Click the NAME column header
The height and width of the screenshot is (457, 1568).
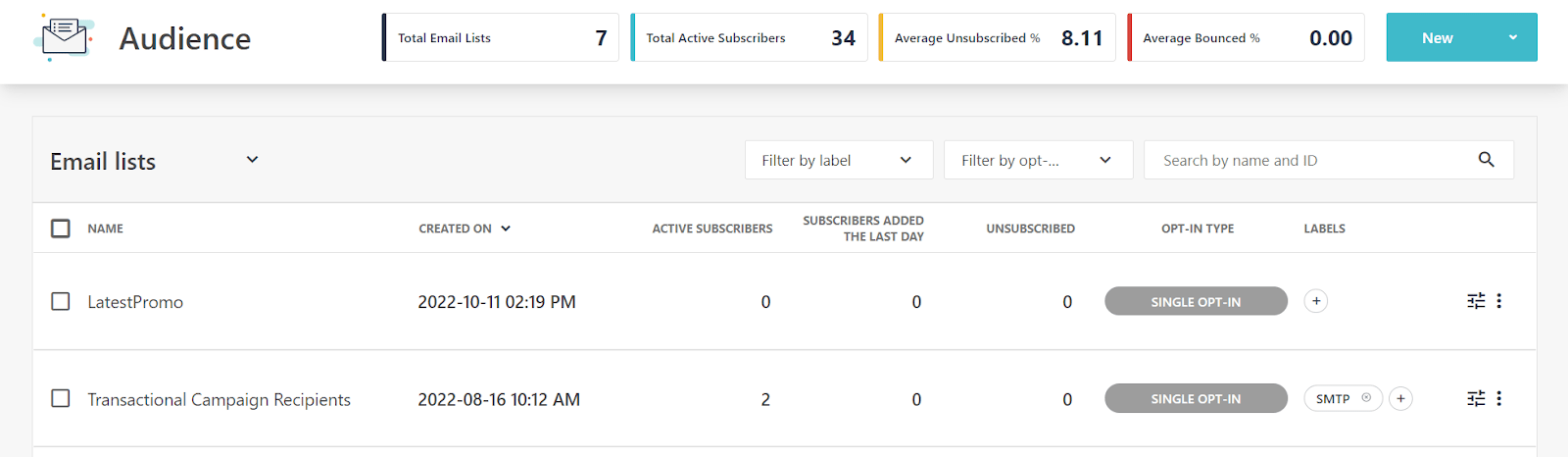(x=105, y=228)
